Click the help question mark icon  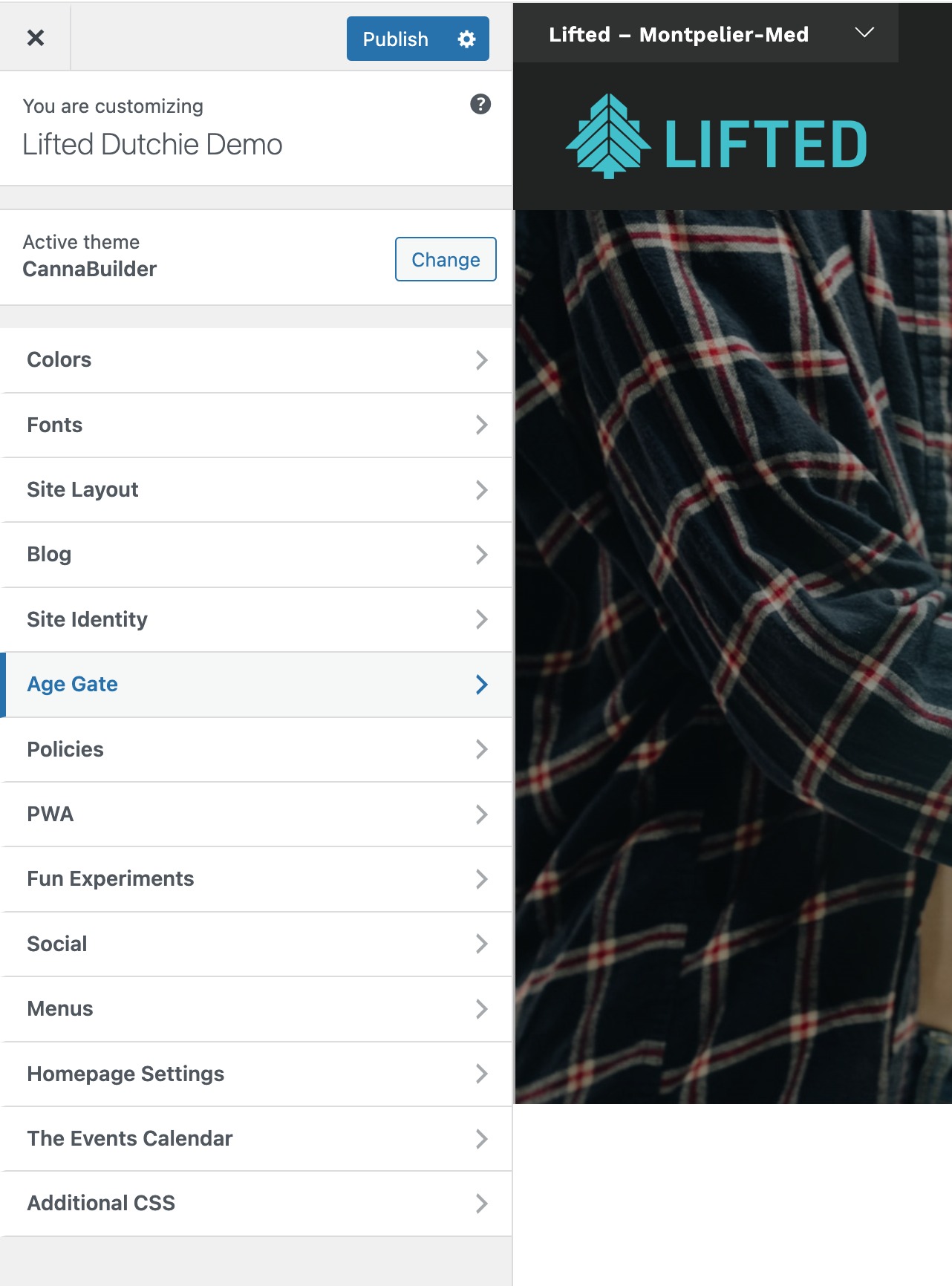(x=480, y=105)
